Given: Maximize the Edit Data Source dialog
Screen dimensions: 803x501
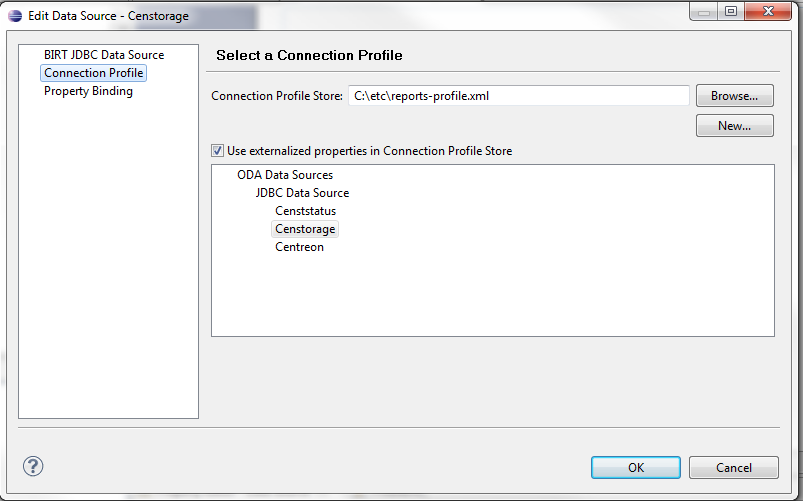Looking at the screenshot, I should [731, 12].
